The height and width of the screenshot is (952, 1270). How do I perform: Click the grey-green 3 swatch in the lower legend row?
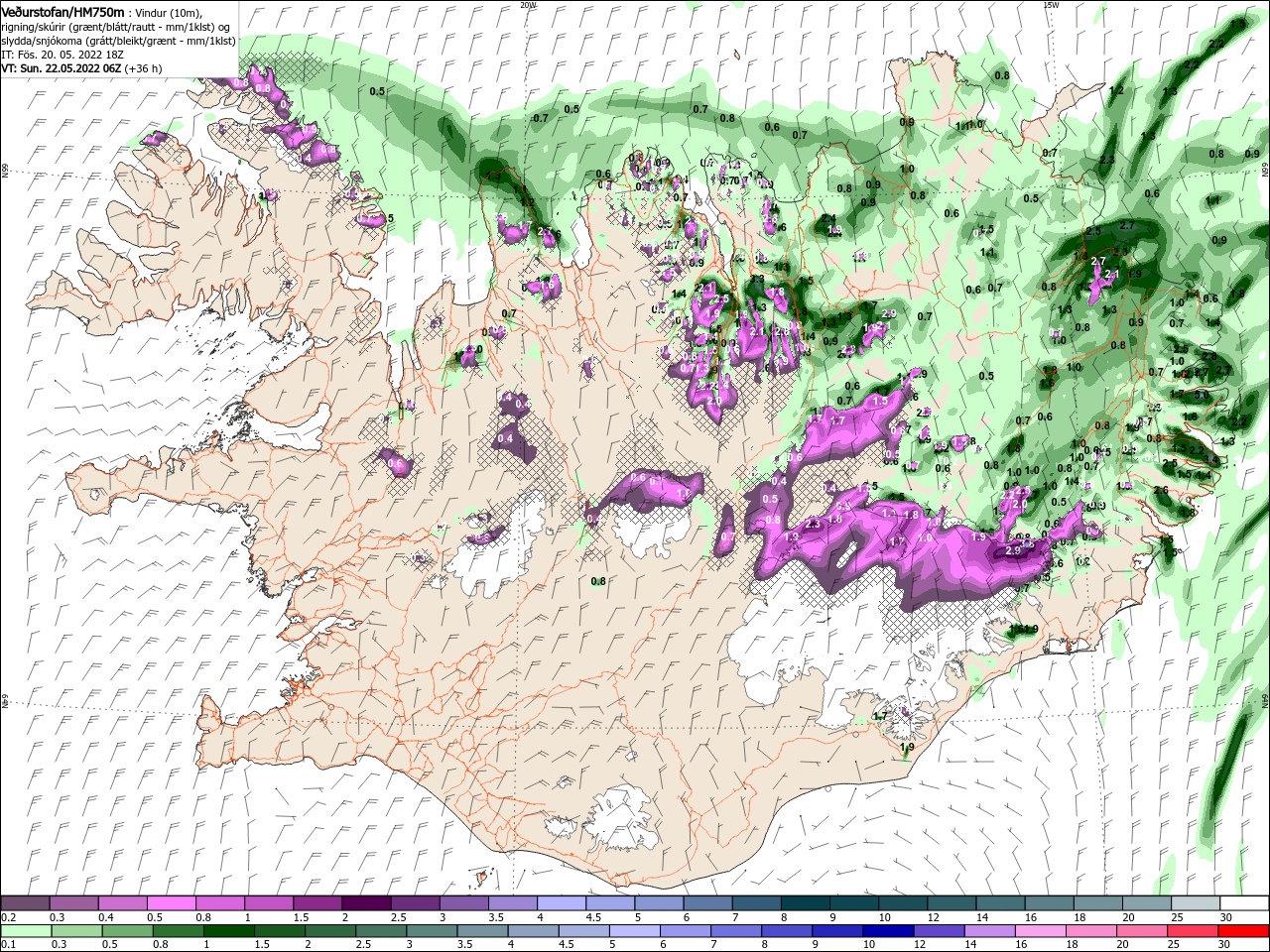tap(431, 931)
